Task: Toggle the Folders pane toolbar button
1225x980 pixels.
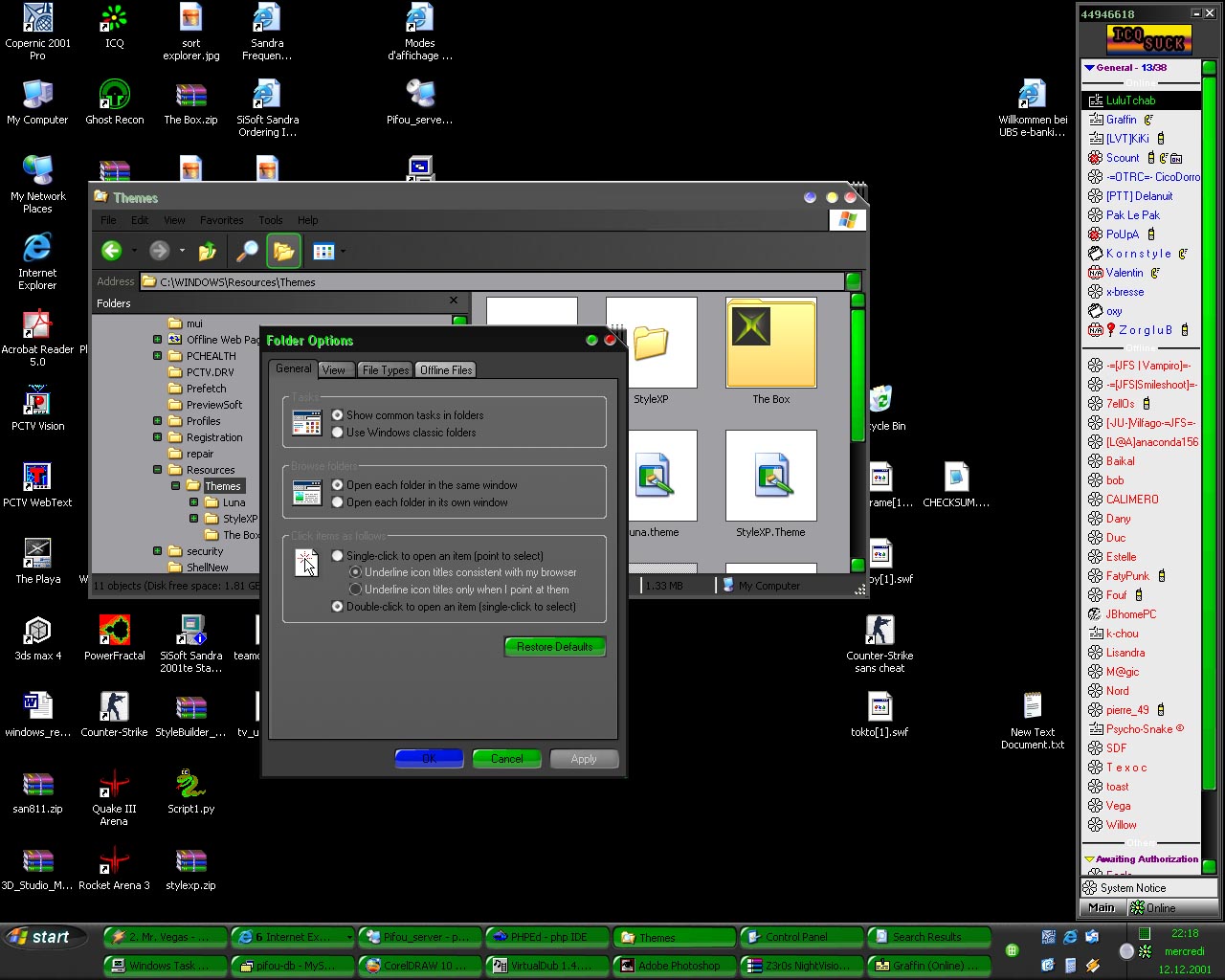Action: click(283, 251)
